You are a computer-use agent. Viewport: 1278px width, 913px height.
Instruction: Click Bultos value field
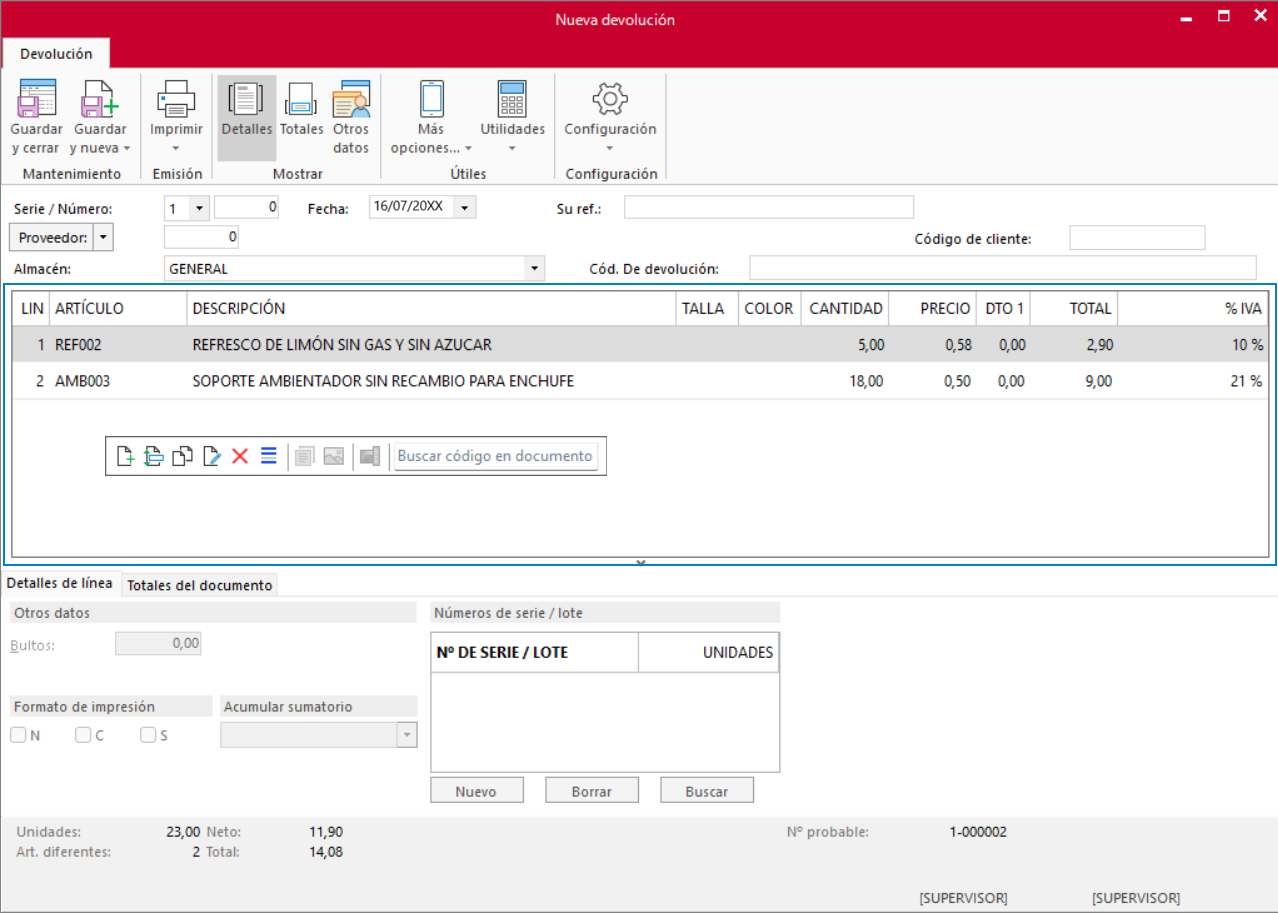pos(158,644)
